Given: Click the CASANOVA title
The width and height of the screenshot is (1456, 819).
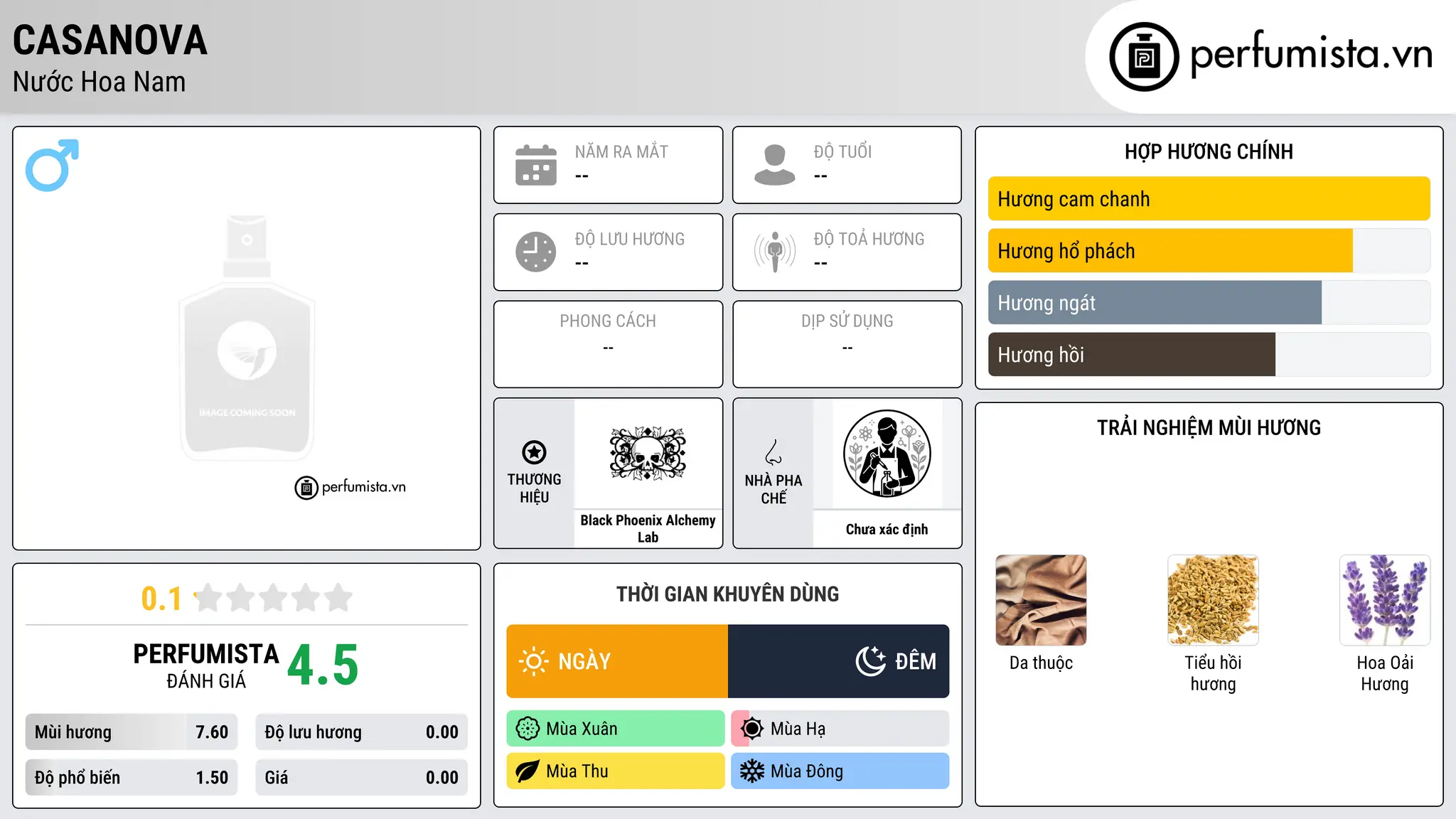Looking at the screenshot, I should [x=110, y=40].
